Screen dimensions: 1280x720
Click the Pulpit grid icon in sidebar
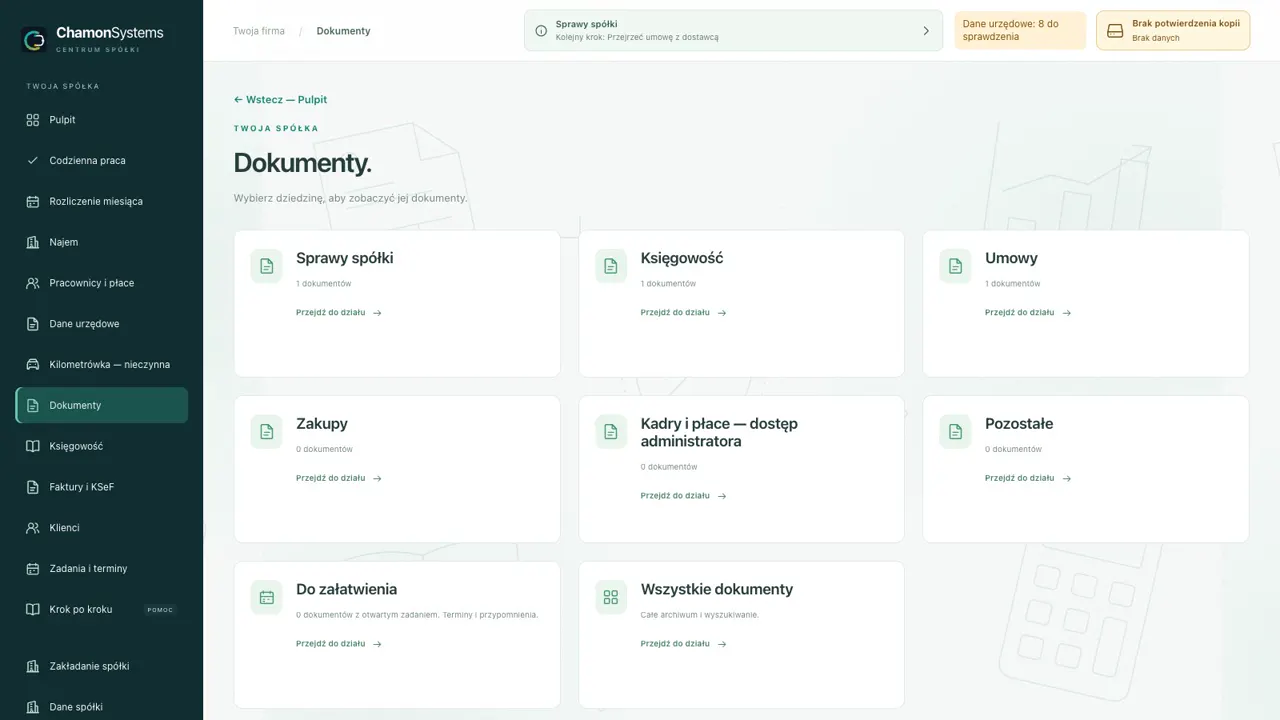[x=32, y=120]
